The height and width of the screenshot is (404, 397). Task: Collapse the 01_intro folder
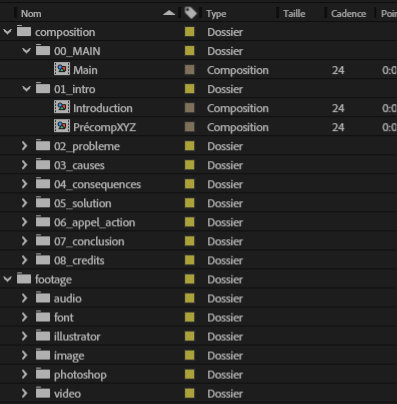tap(26, 89)
